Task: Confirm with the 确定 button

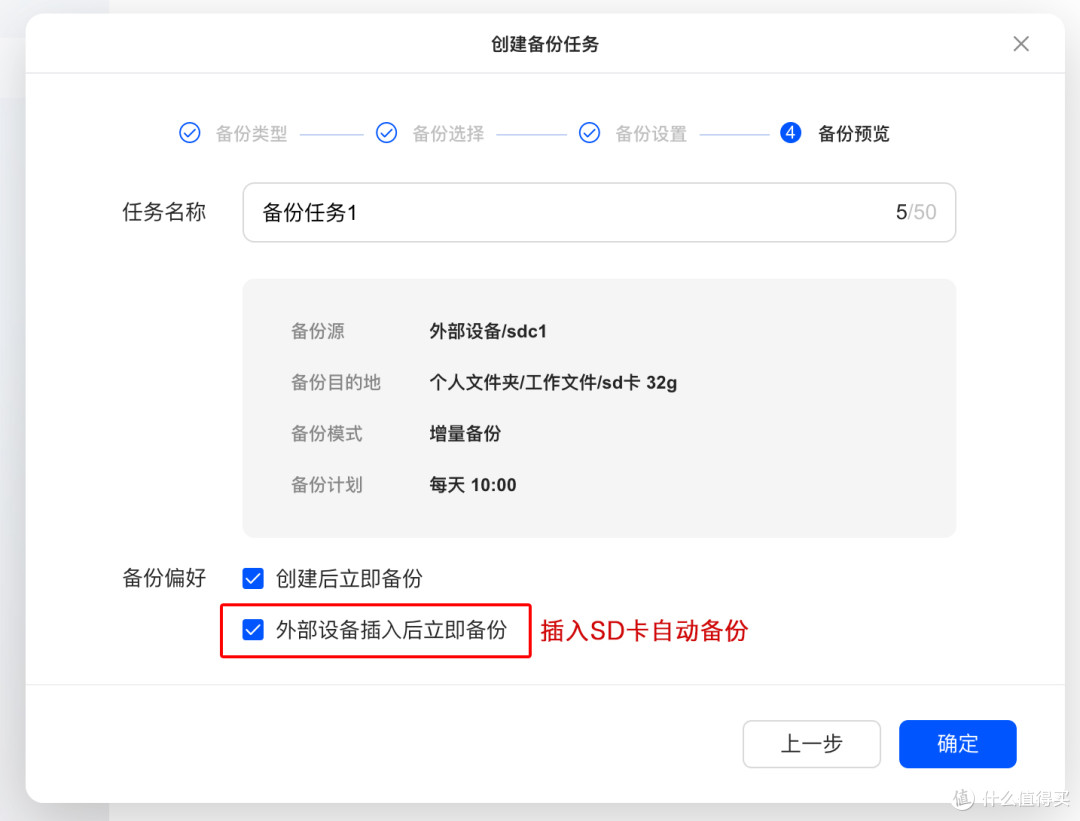Action: point(957,744)
